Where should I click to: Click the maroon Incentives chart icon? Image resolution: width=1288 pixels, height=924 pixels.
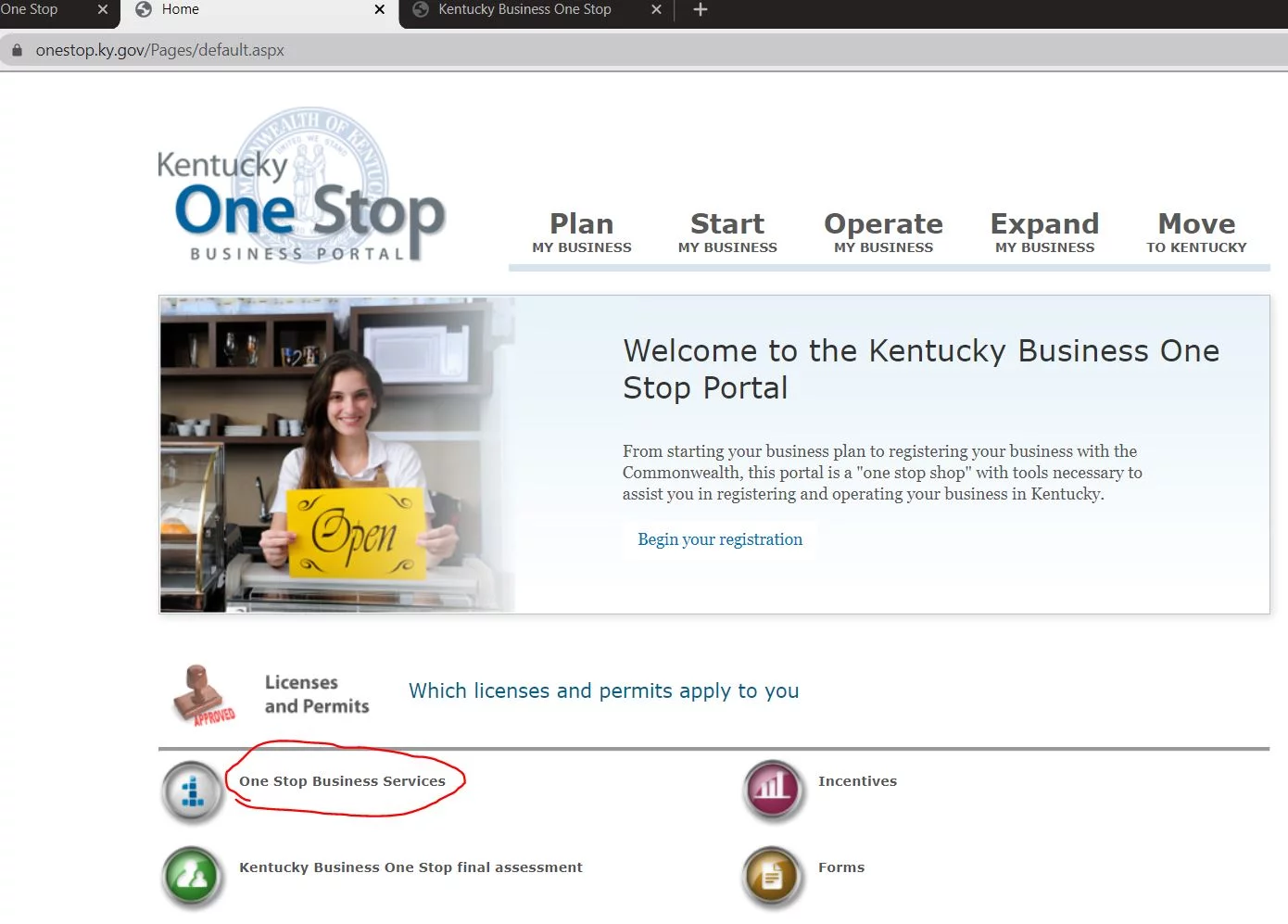(x=772, y=791)
